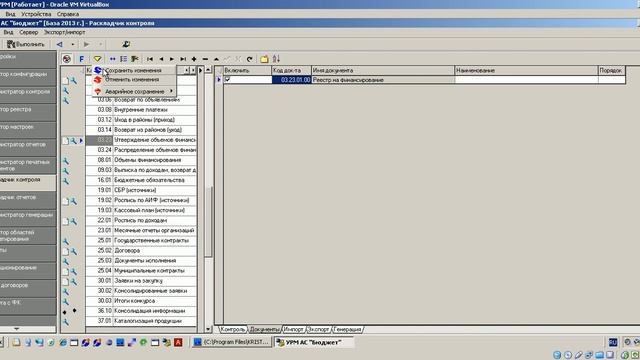The height and width of the screenshot is (360, 640).
Task: Open the C:\Program Files\KRIST taskbar button
Action: pyautogui.click(x=231, y=342)
